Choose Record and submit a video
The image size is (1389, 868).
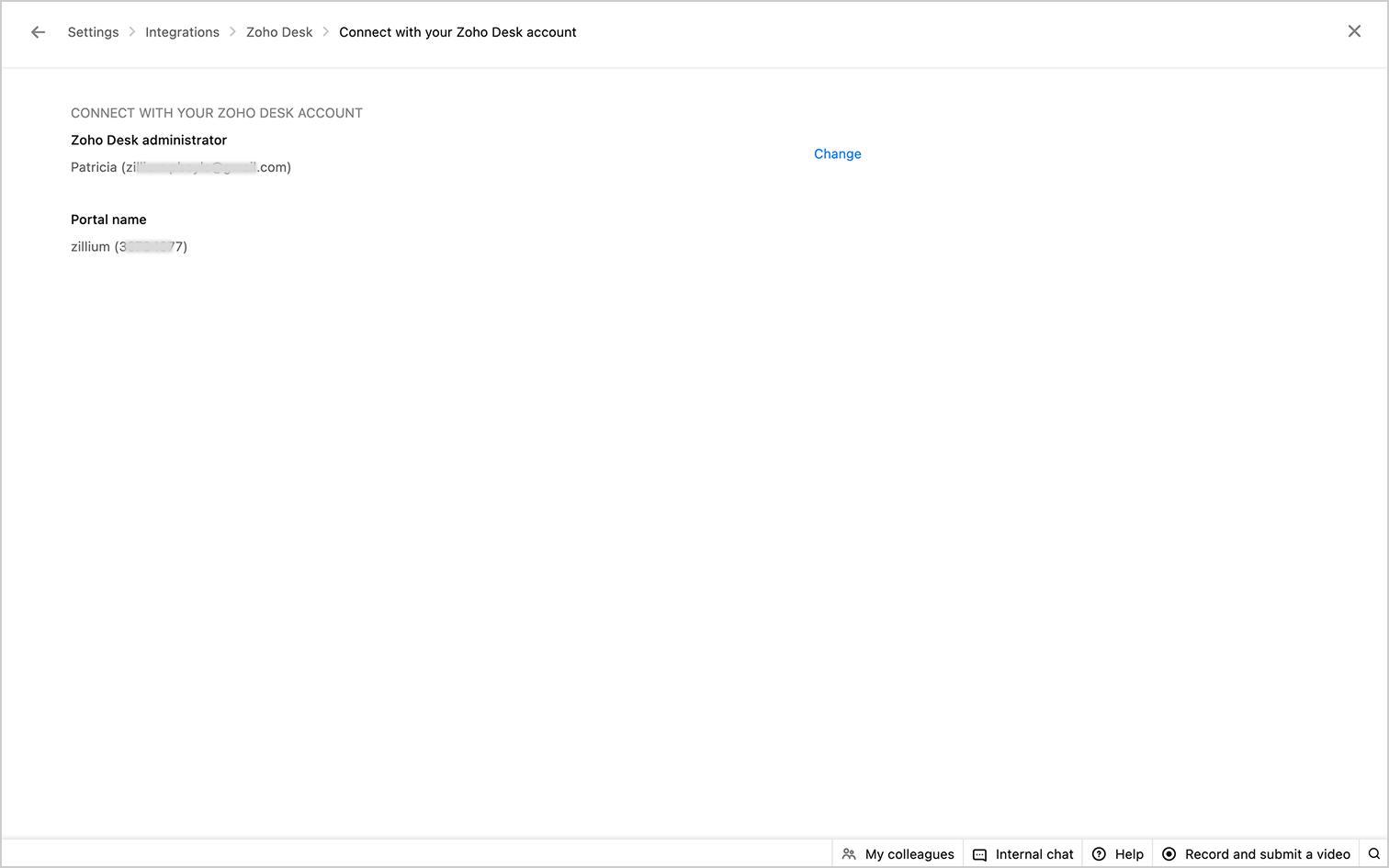point(1256,854)
